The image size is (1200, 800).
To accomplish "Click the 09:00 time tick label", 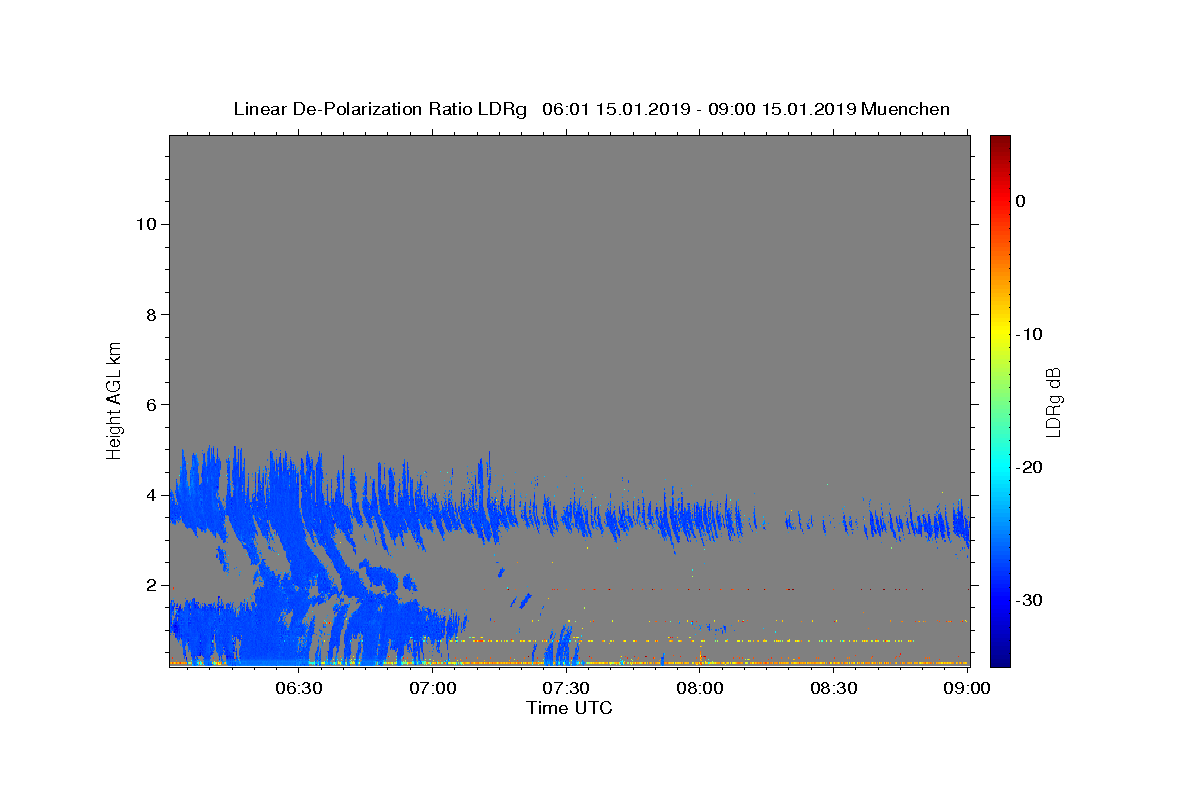I will pyautogui.click(x=967, y=688).
